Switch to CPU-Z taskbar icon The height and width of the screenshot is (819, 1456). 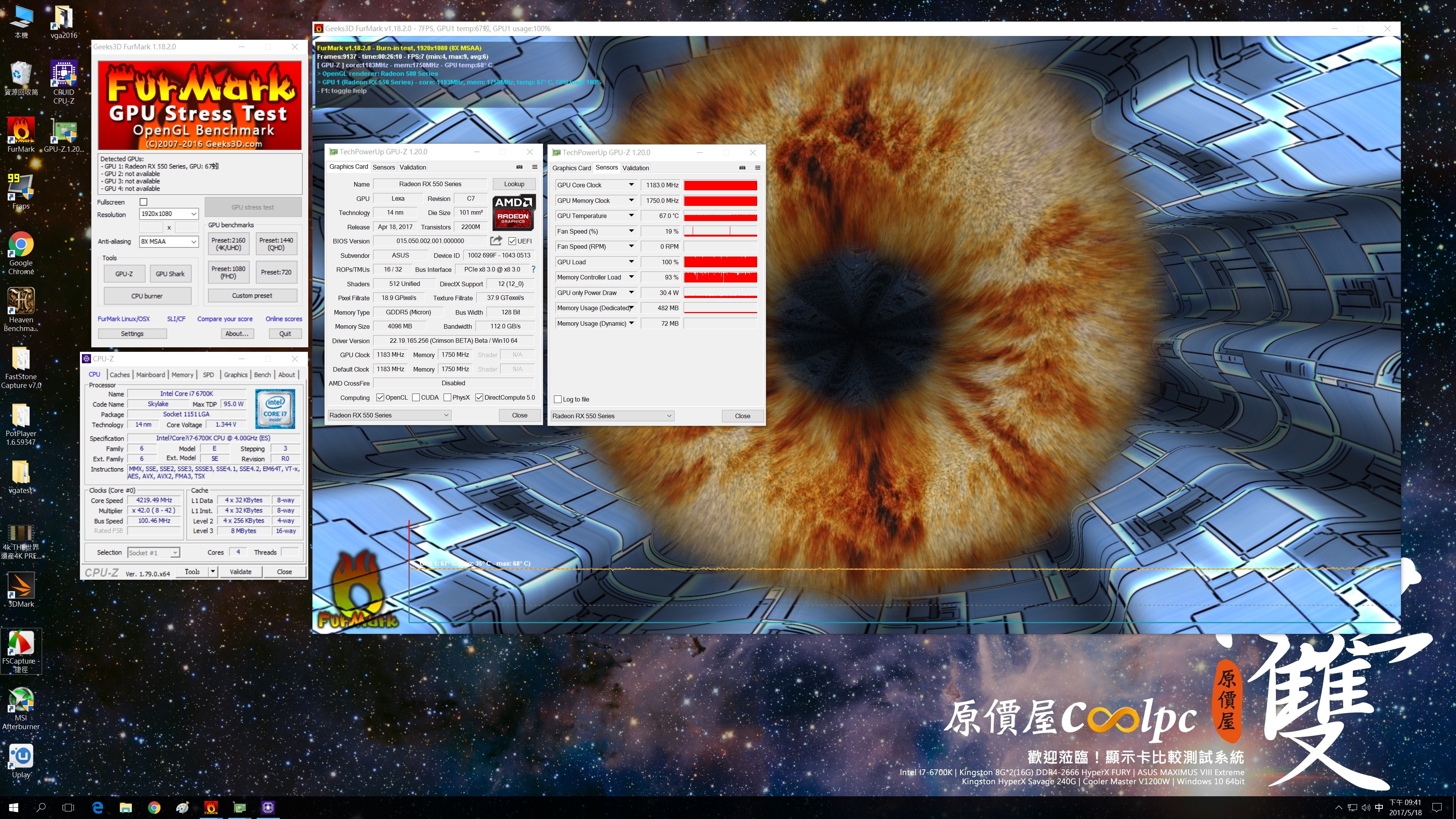click(268, 807)
